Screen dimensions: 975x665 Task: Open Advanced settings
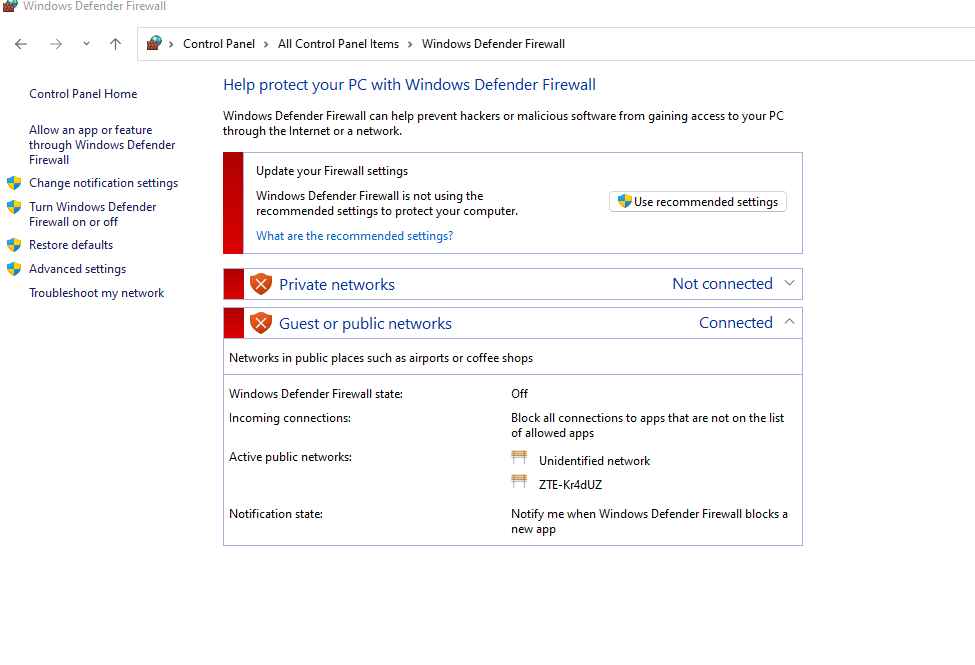(x=78, y=269)
